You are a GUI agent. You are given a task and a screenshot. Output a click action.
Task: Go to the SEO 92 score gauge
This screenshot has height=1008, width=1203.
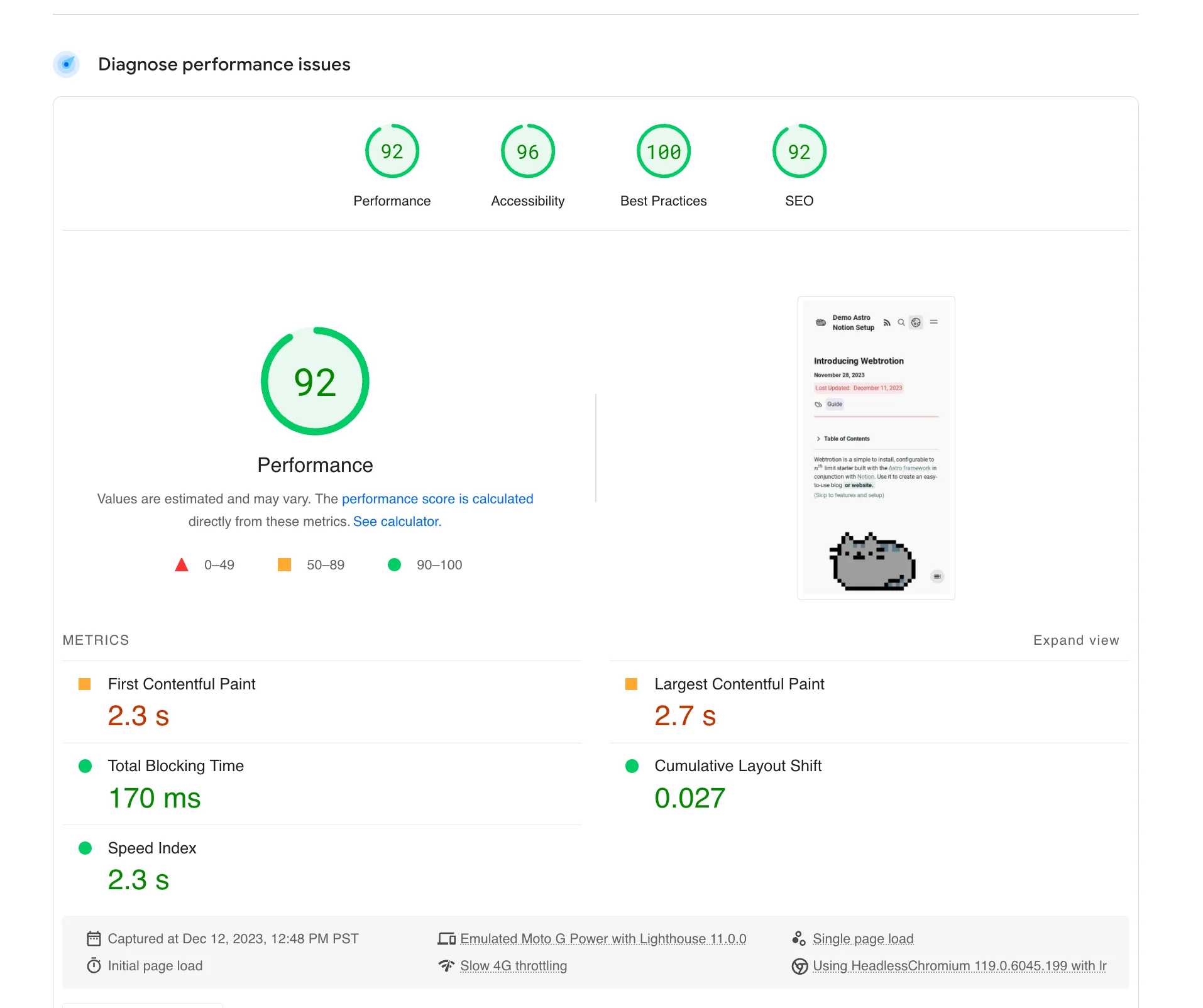pos(799,151)
